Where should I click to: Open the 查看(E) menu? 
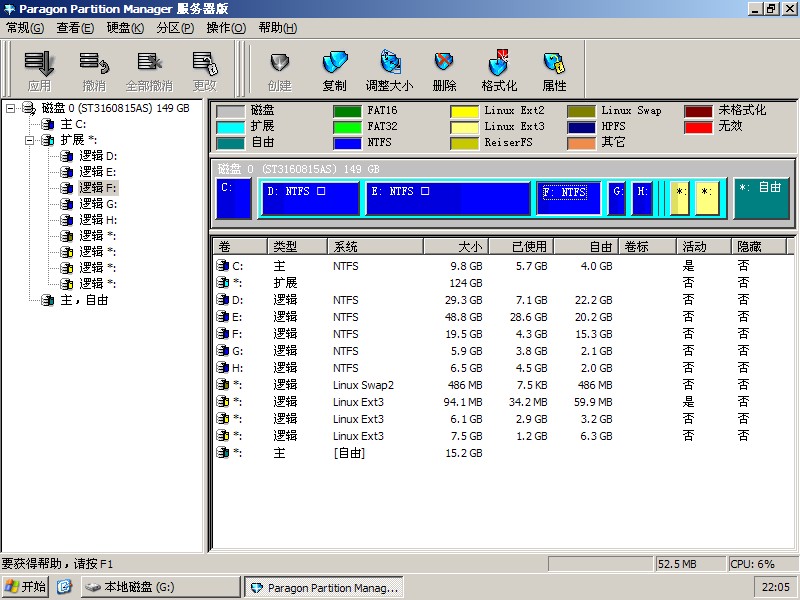point(75,28)
